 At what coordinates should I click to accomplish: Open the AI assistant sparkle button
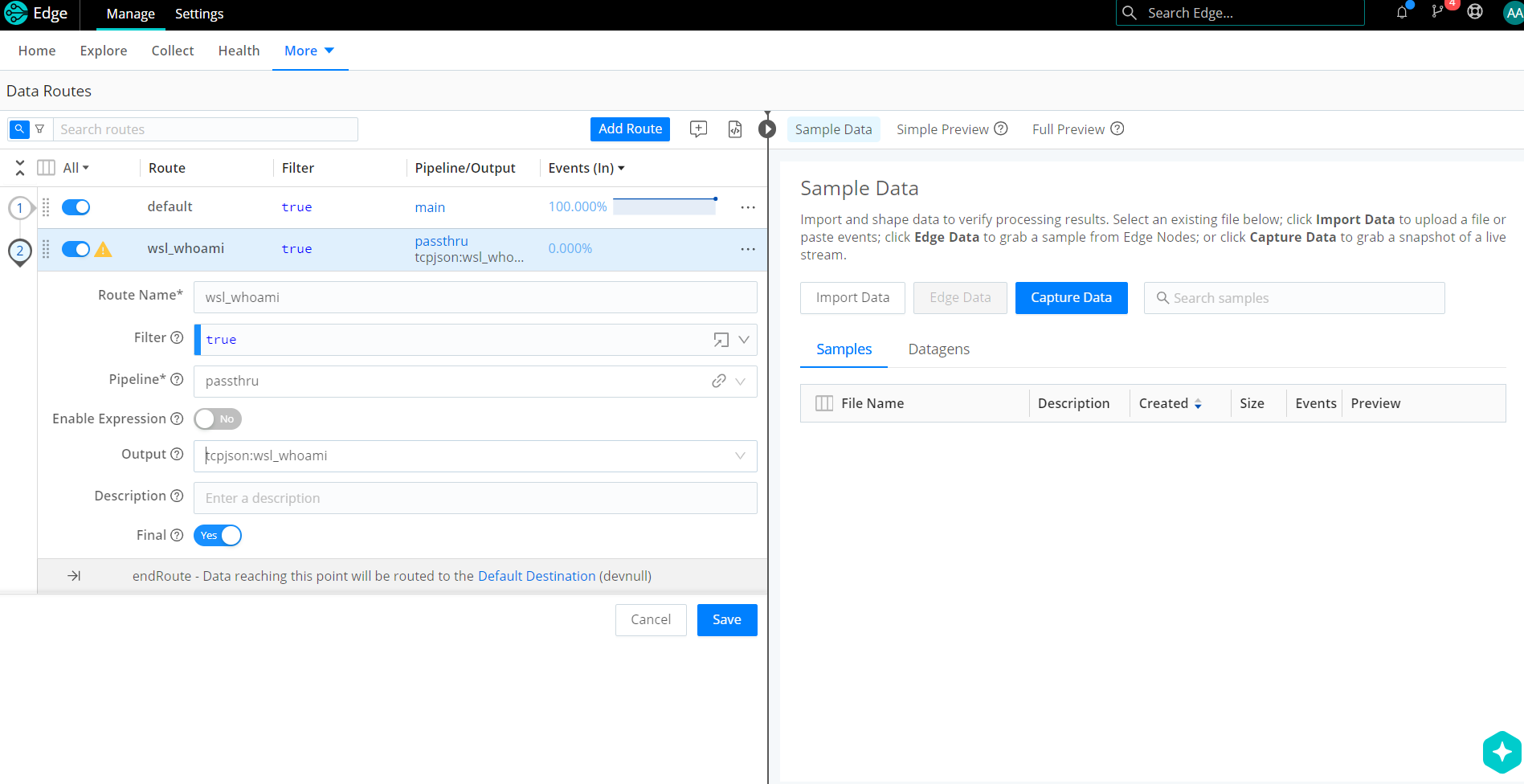tap(1502, 752)
